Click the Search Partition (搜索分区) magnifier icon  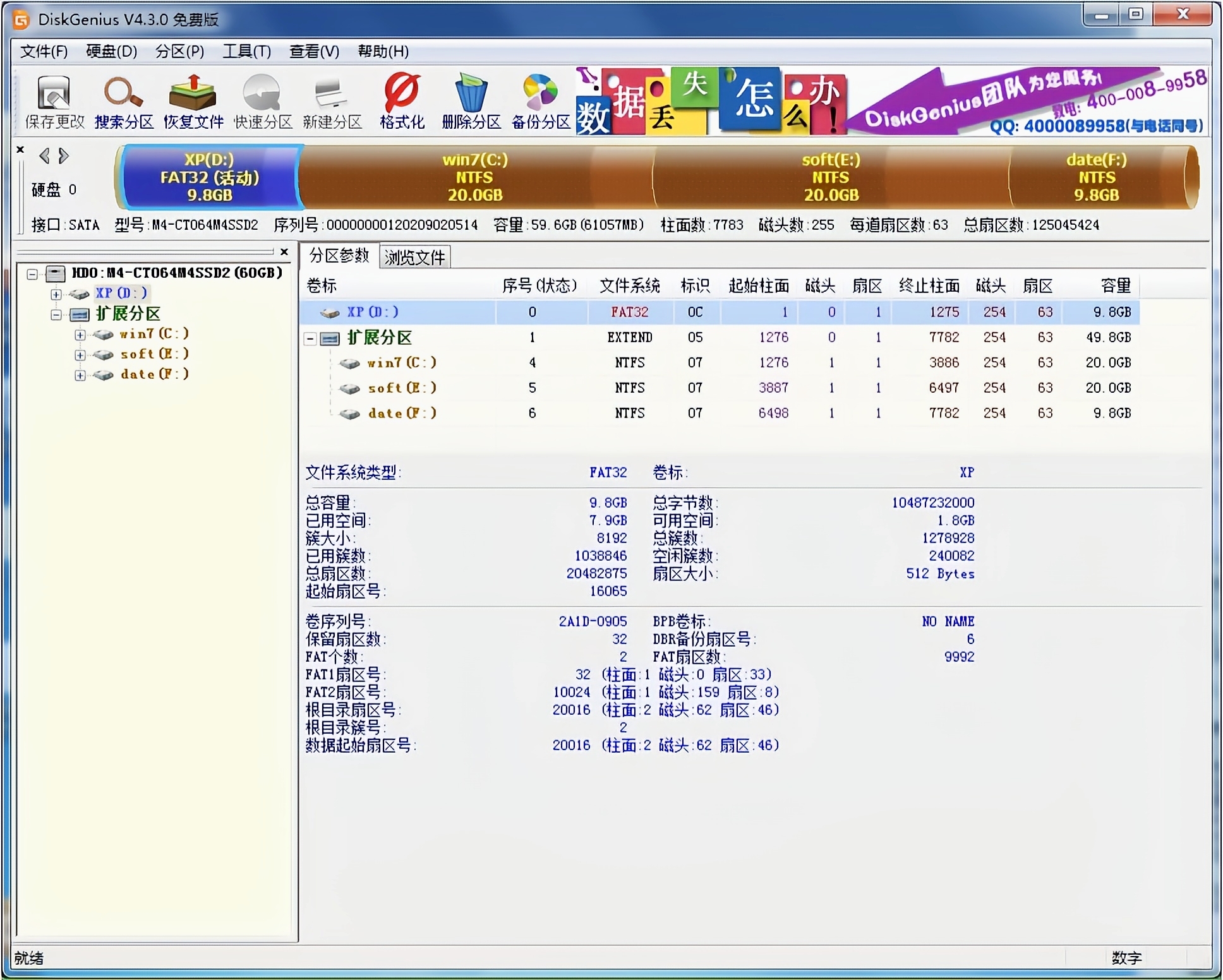pyautogui.click(x=123, y=93)
